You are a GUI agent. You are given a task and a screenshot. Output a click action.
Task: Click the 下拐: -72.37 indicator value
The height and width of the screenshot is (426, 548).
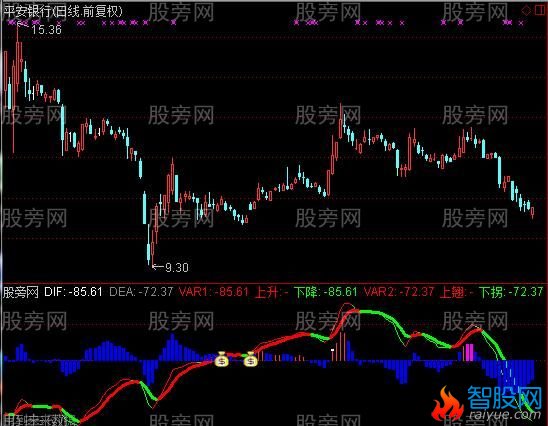[511, 291]
